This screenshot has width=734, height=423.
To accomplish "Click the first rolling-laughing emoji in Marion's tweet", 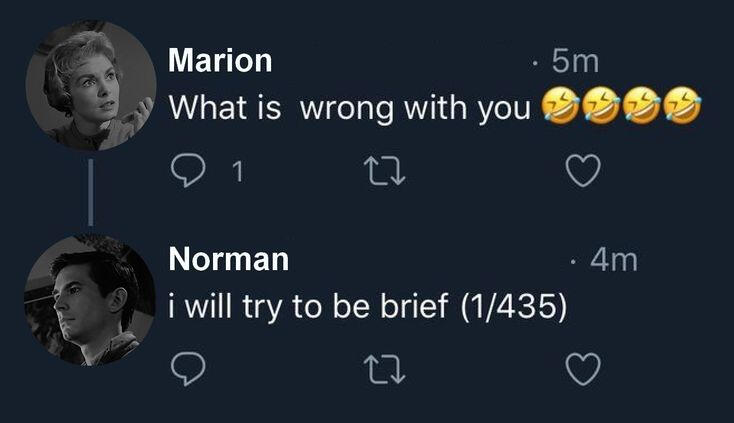I will (x=560, y=105).
